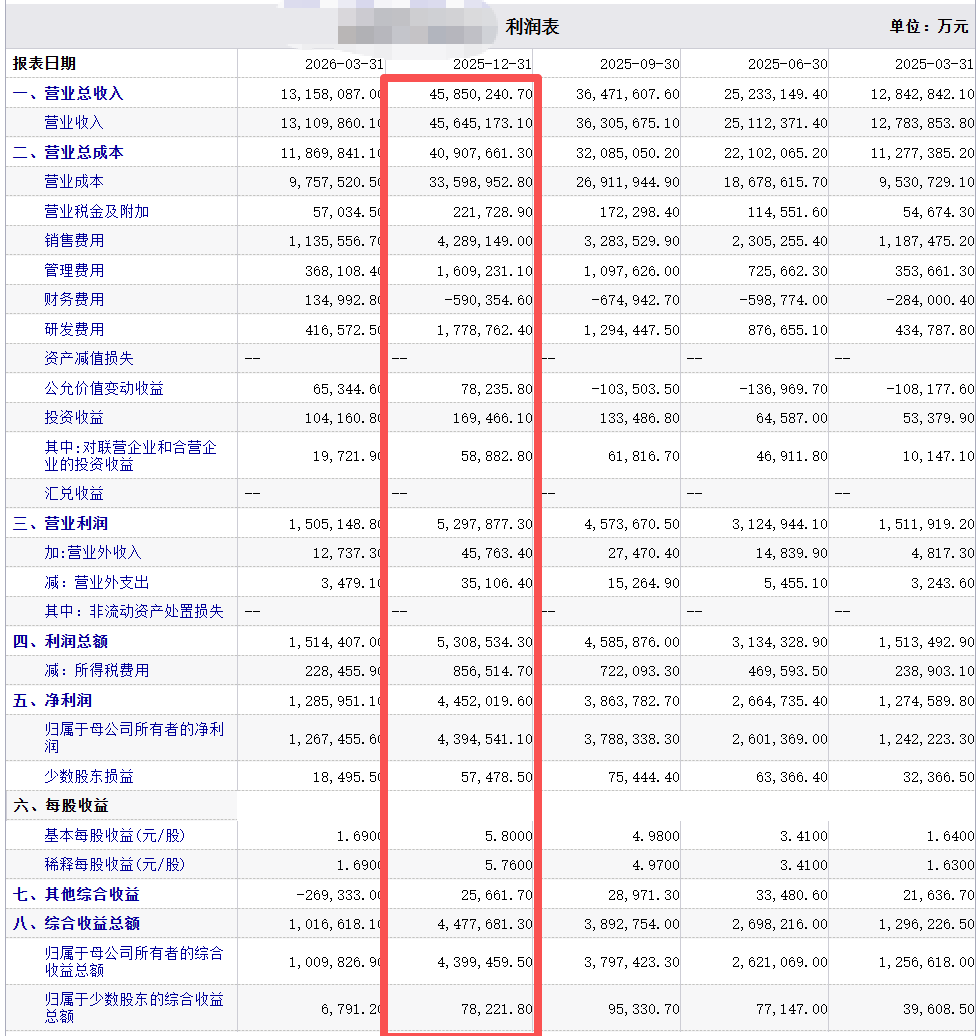Viewport: 980px width, 1036px height.
Task: Click the 营业成本 item
Action: [74, 182]
